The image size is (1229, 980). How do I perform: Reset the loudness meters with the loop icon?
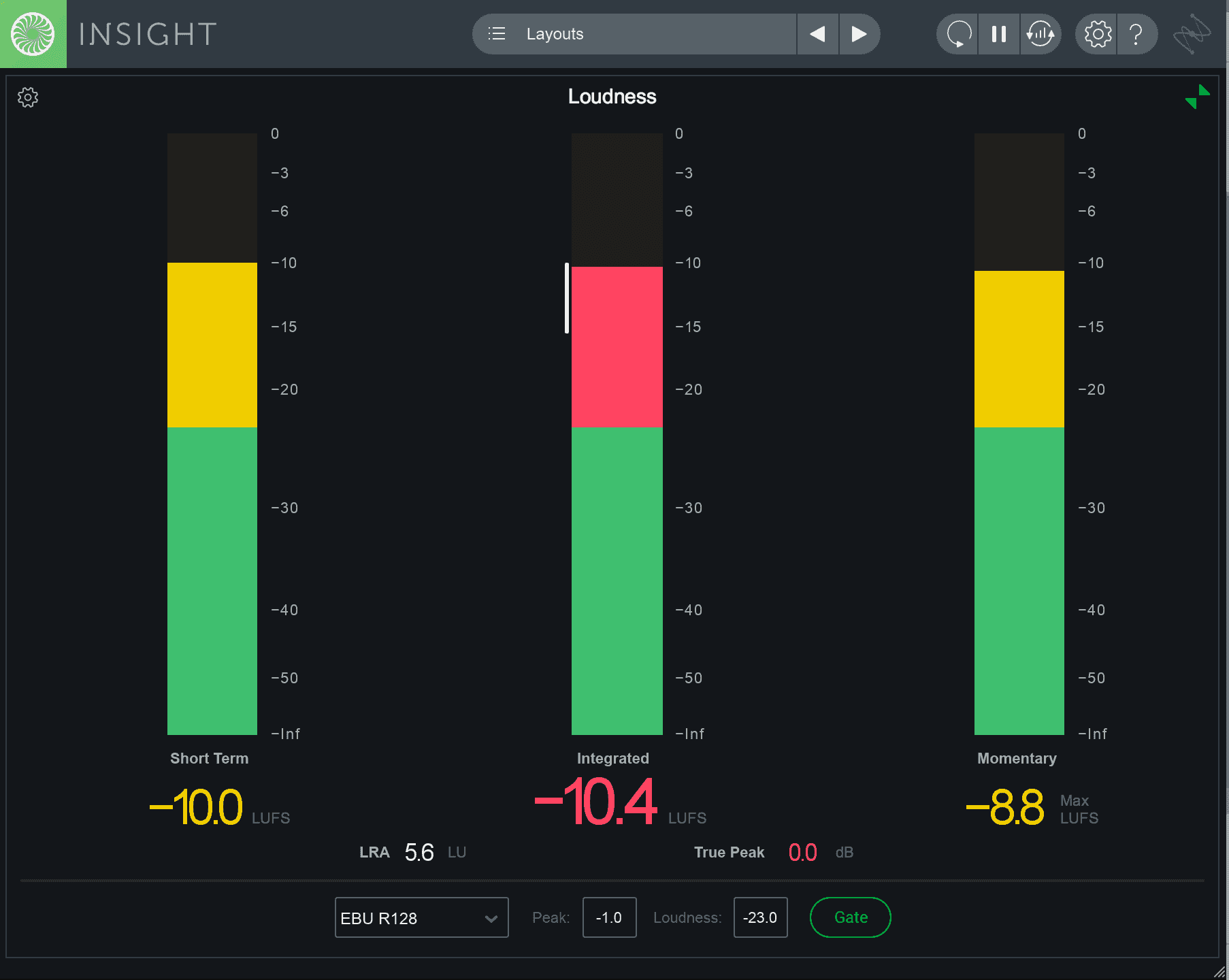pos(957,34)
